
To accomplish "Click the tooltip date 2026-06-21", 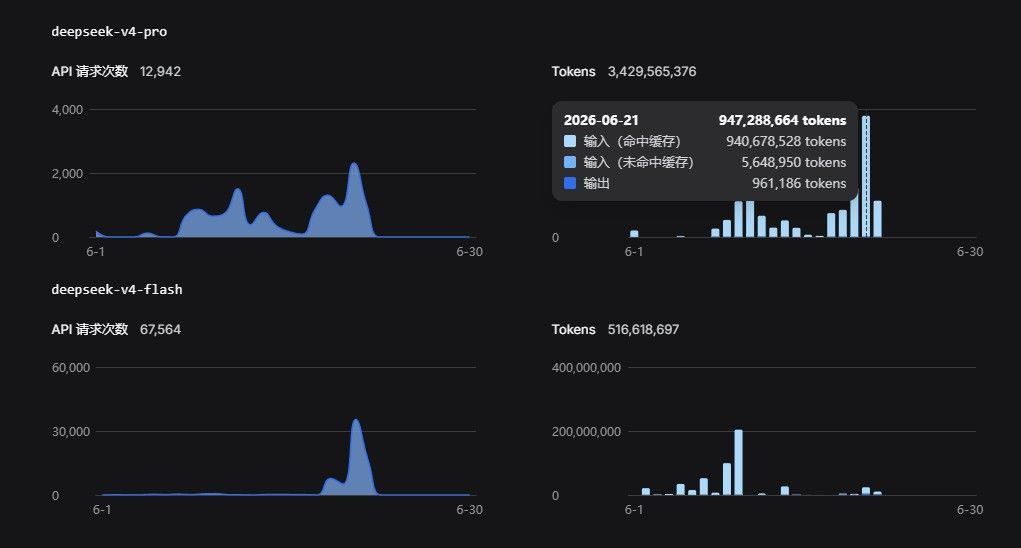I will [601, 120].
